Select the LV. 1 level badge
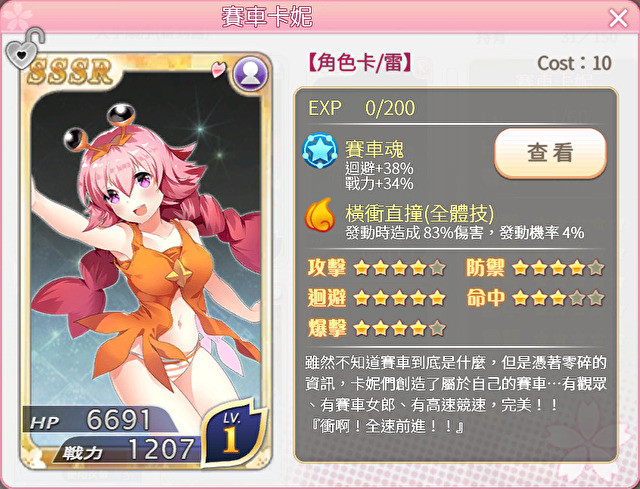Viewport: 640px width, 489px height. point(233,432)
